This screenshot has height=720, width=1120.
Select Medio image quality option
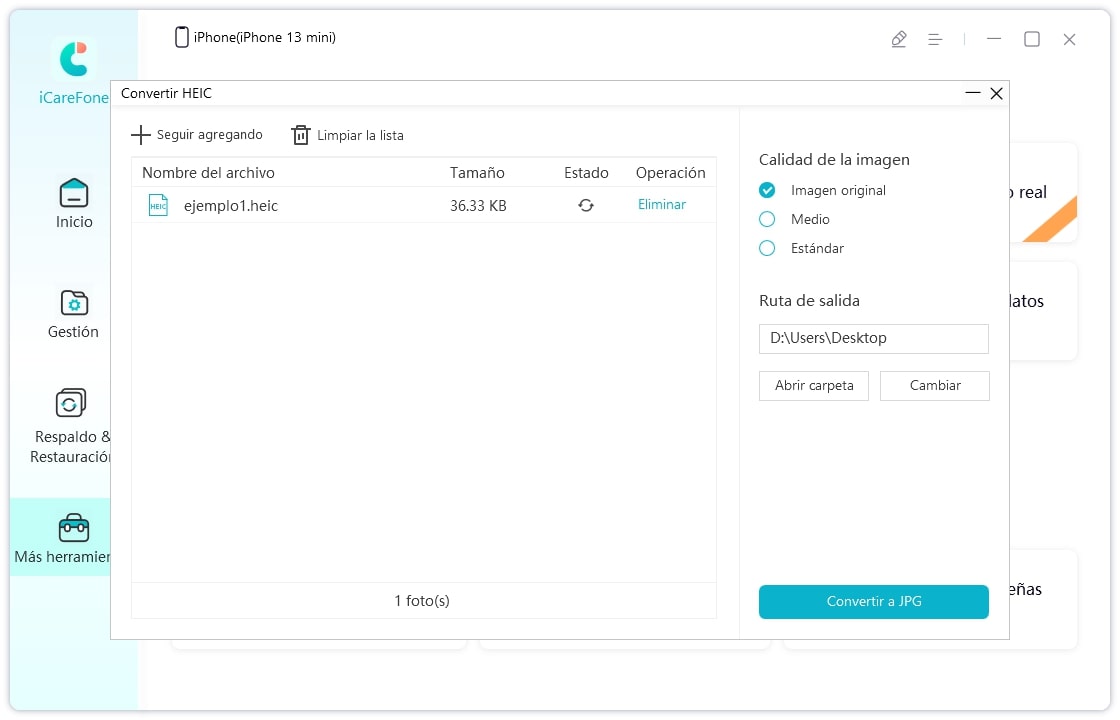click(767, 219)
